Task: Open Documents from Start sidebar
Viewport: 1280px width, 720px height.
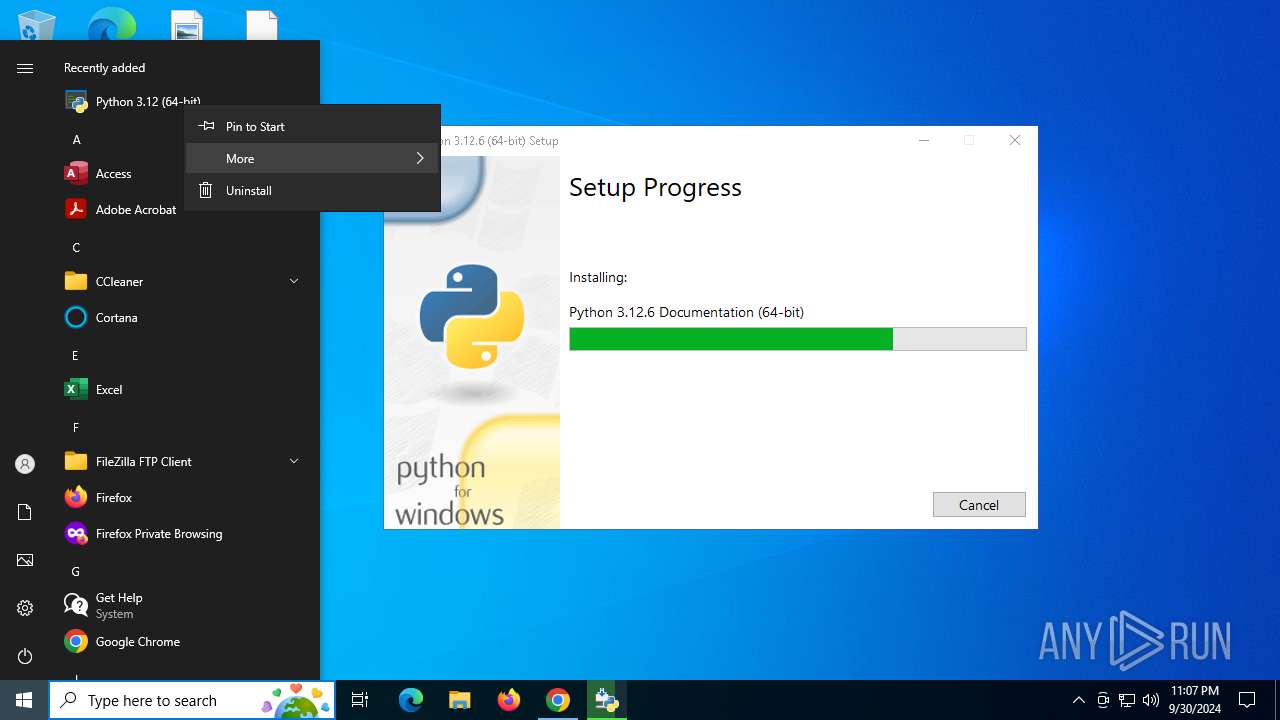Action: click(x=25, y=512)
